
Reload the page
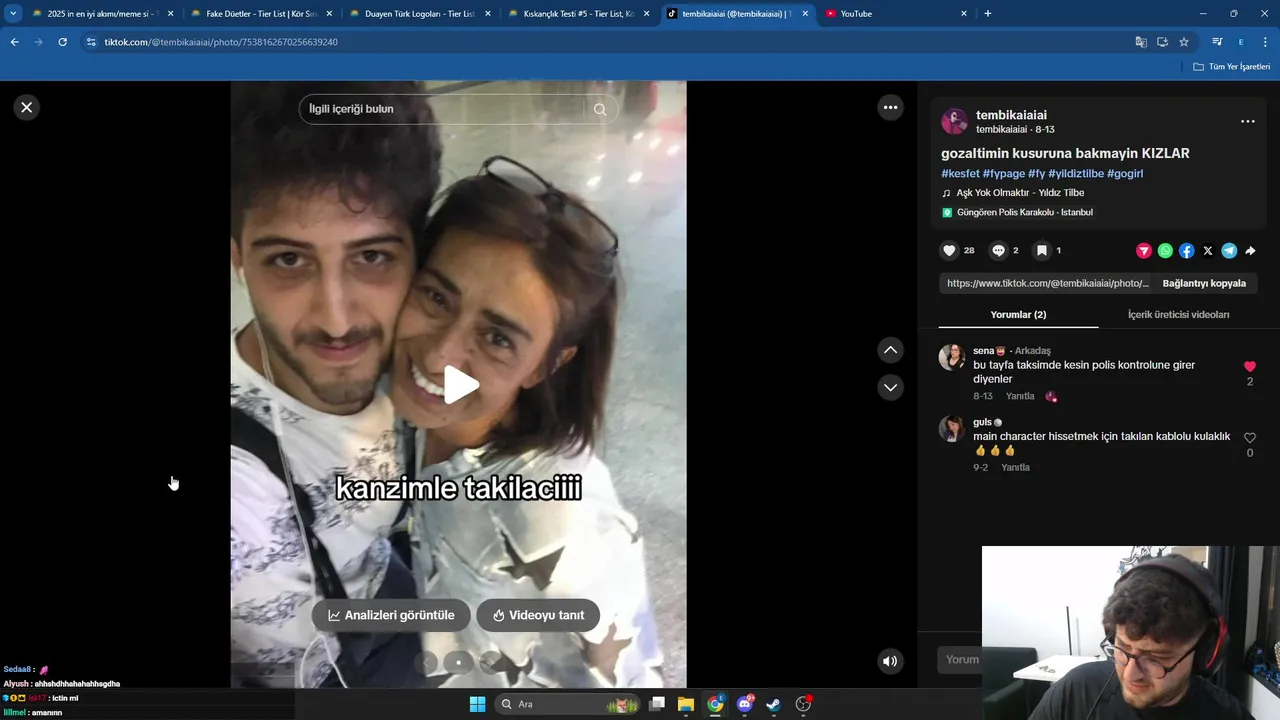point(62,42)
